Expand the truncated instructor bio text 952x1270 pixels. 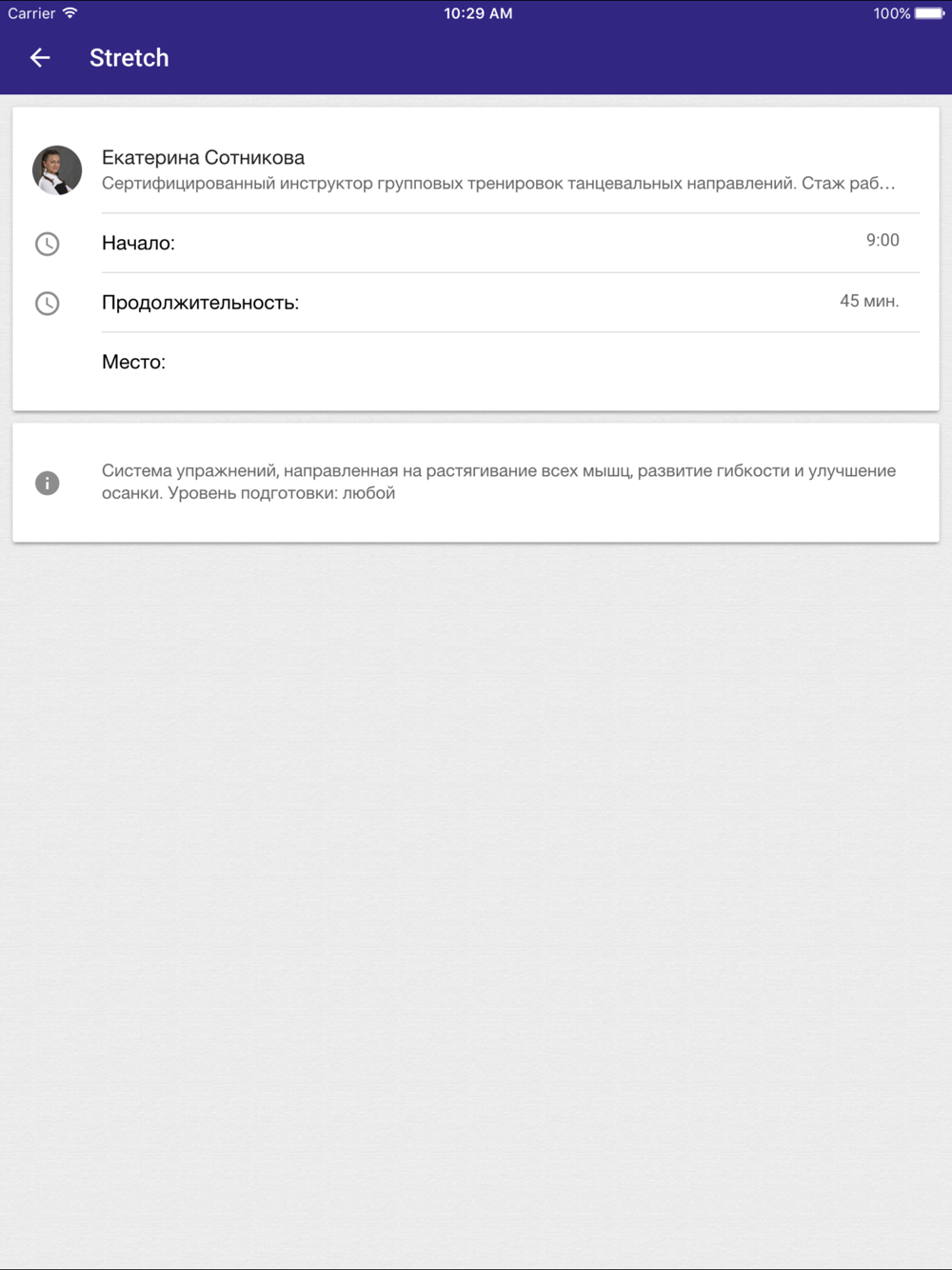[x=498, y=183]
